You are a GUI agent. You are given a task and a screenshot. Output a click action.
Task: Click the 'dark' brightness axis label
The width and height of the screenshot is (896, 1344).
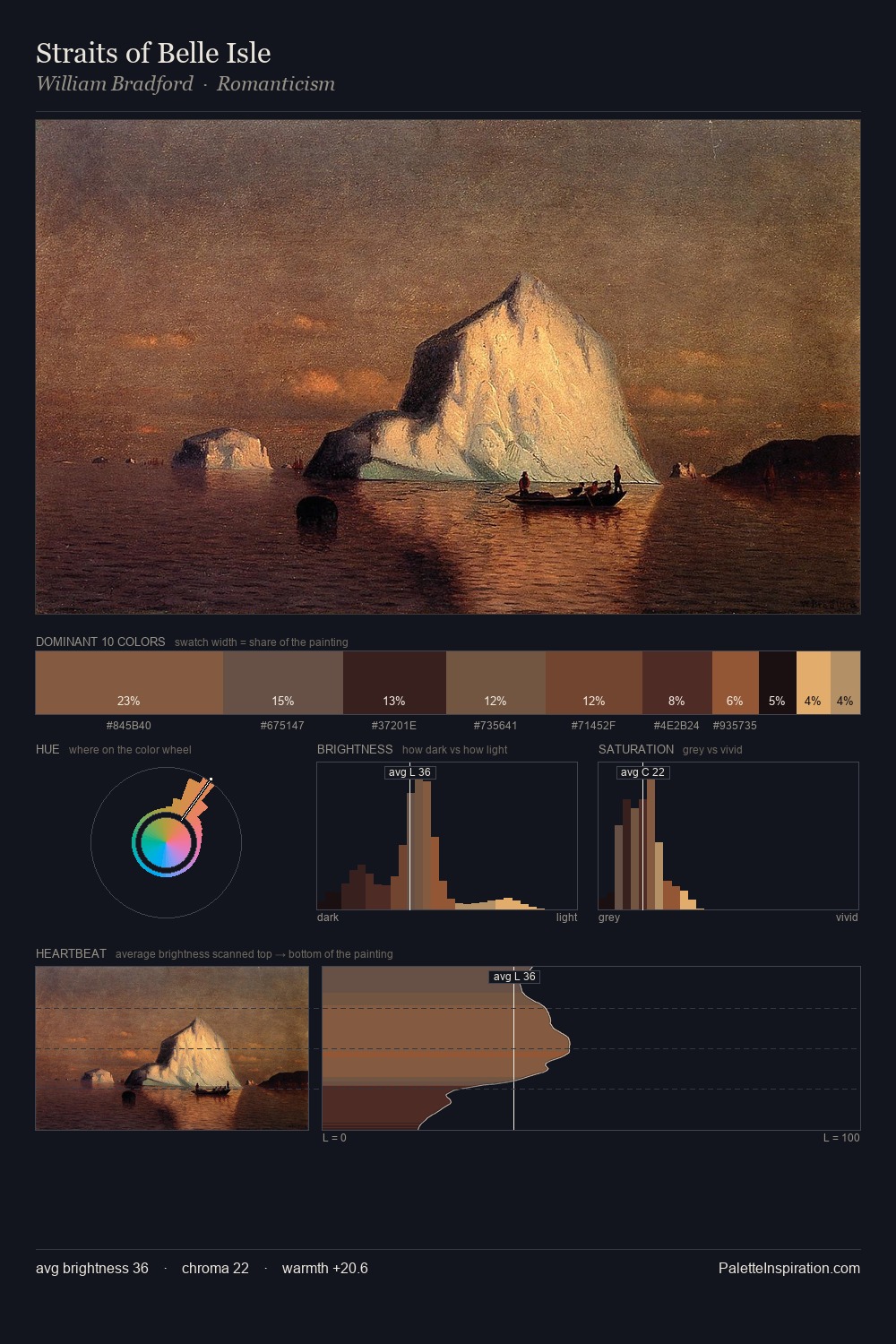pyautogui.click(x=328, y=918)
